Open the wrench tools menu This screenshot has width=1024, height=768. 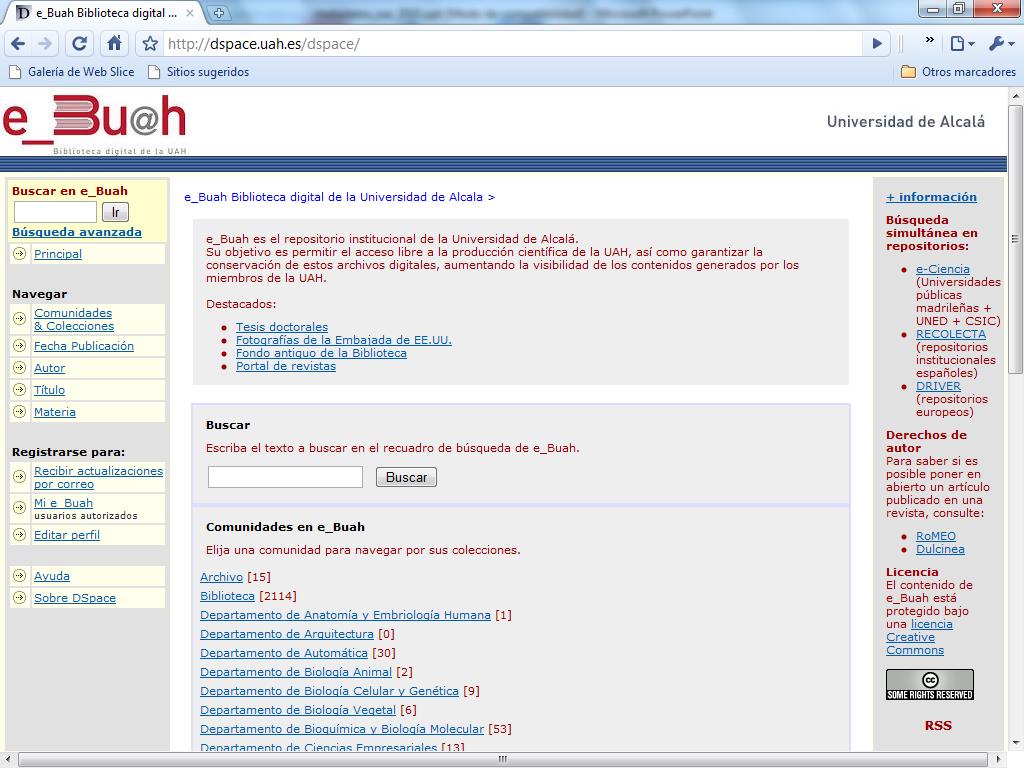point(1001,44)
